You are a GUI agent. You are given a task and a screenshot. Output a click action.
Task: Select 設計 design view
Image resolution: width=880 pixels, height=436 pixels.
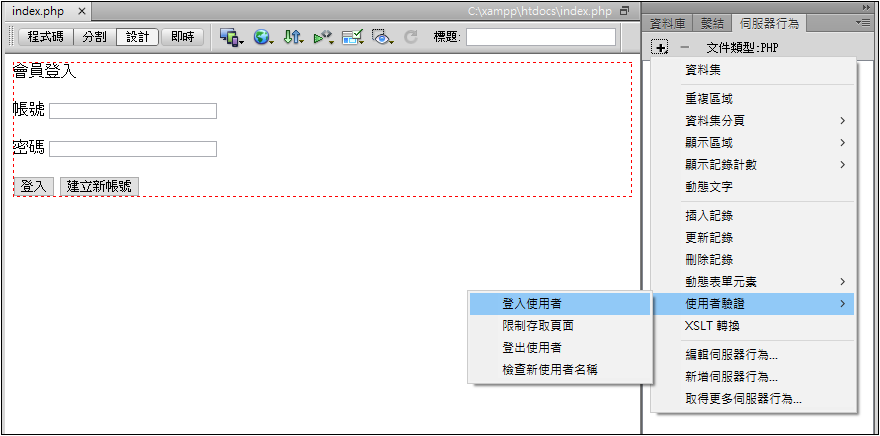click(x=138, y=37)
